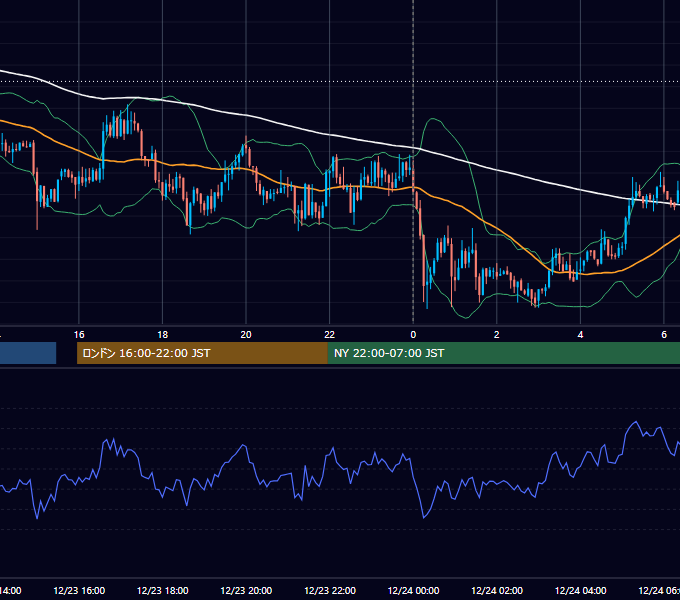Image resolution: width=680 pixels, height=600 pixels.
Task: Click the price chart hour label 16
Action: 79,335
